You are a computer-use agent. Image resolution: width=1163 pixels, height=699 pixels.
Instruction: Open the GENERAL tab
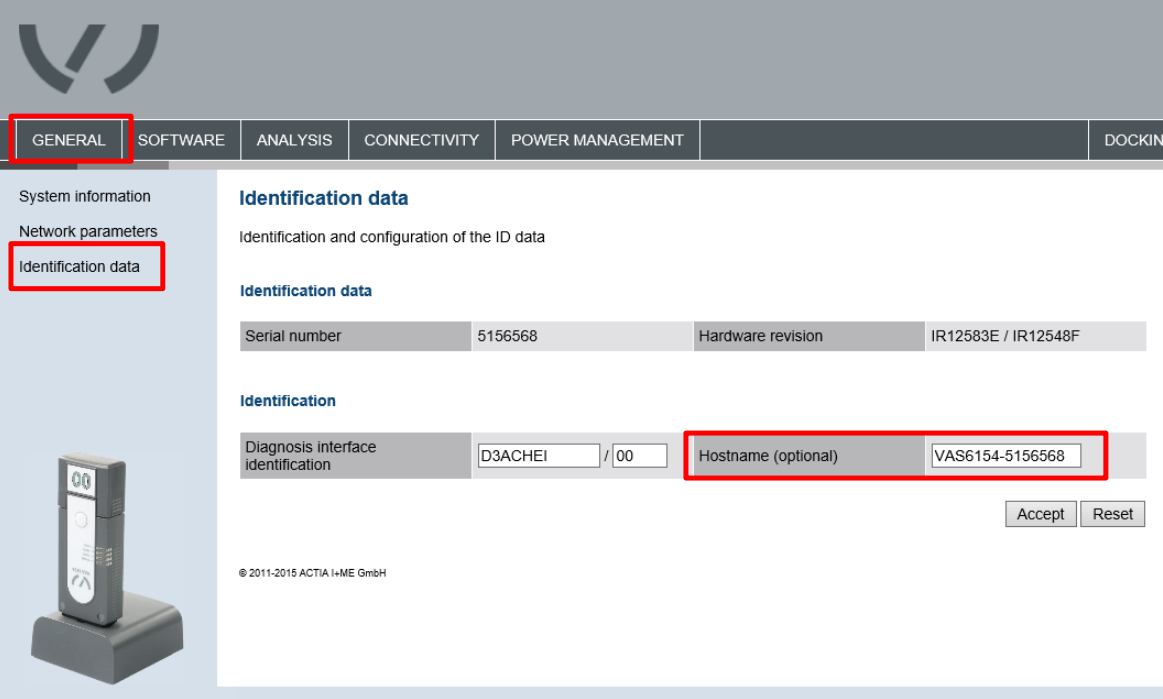[68, 140]
